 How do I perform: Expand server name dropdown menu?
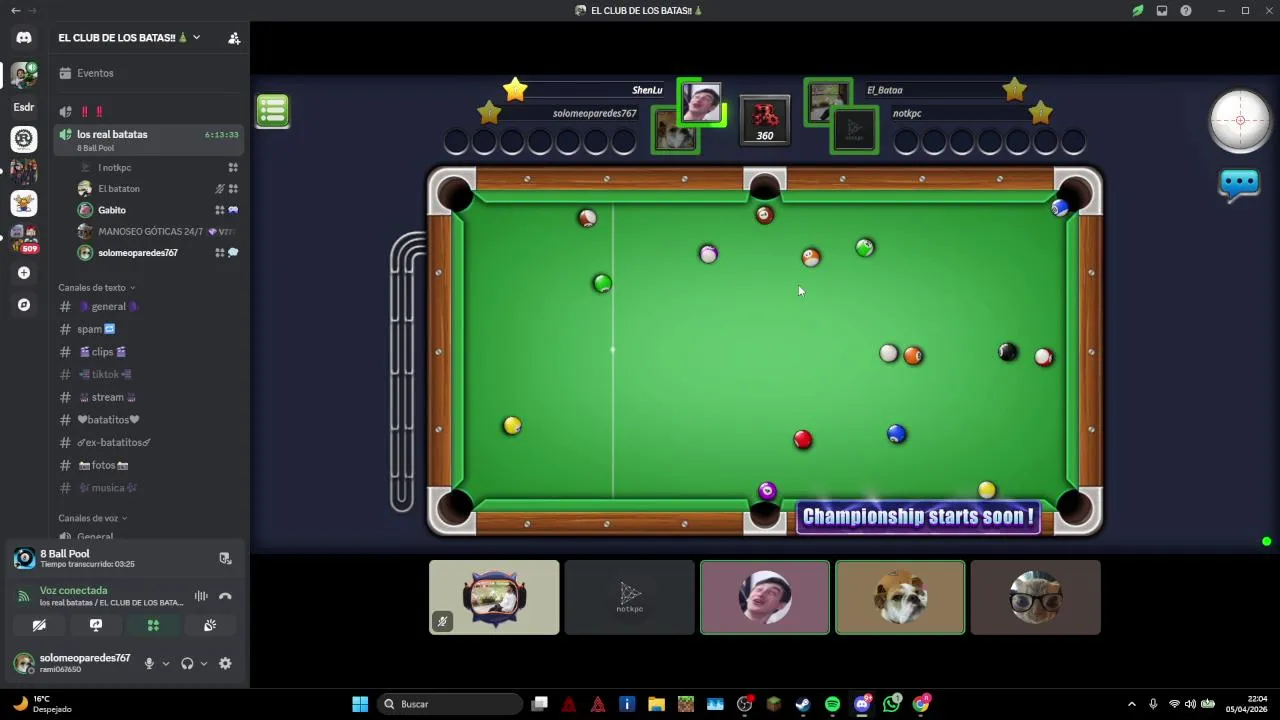[196, 38]
